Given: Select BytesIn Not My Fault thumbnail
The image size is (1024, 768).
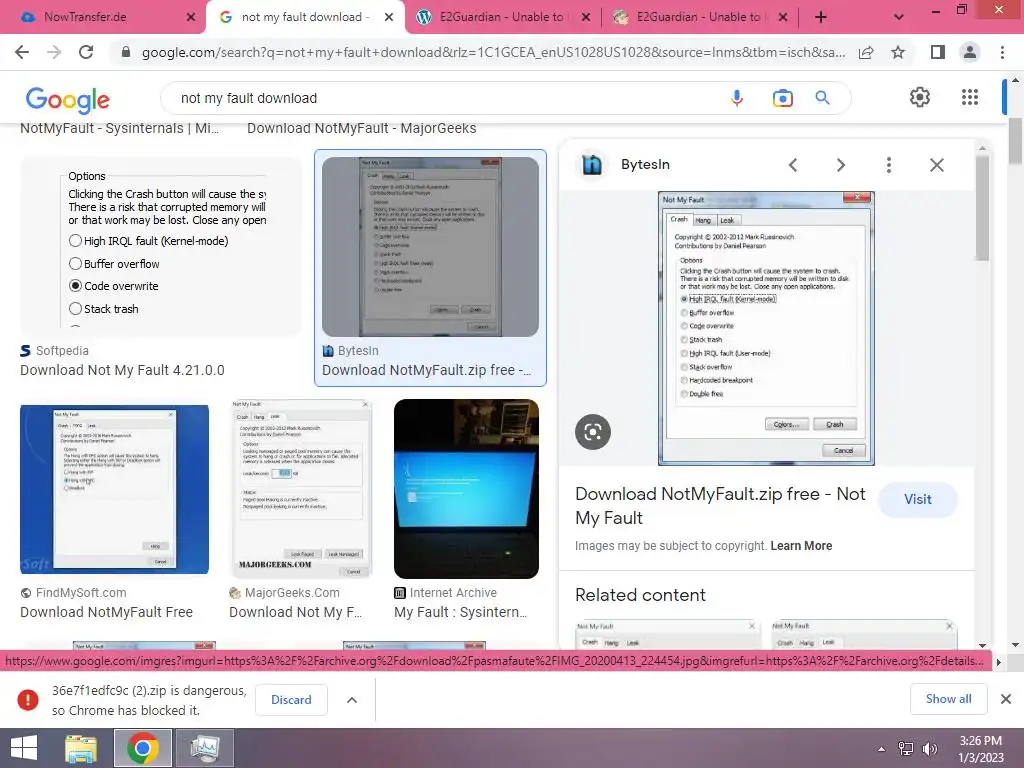Looking at the screenshot, I should point(430,247).
